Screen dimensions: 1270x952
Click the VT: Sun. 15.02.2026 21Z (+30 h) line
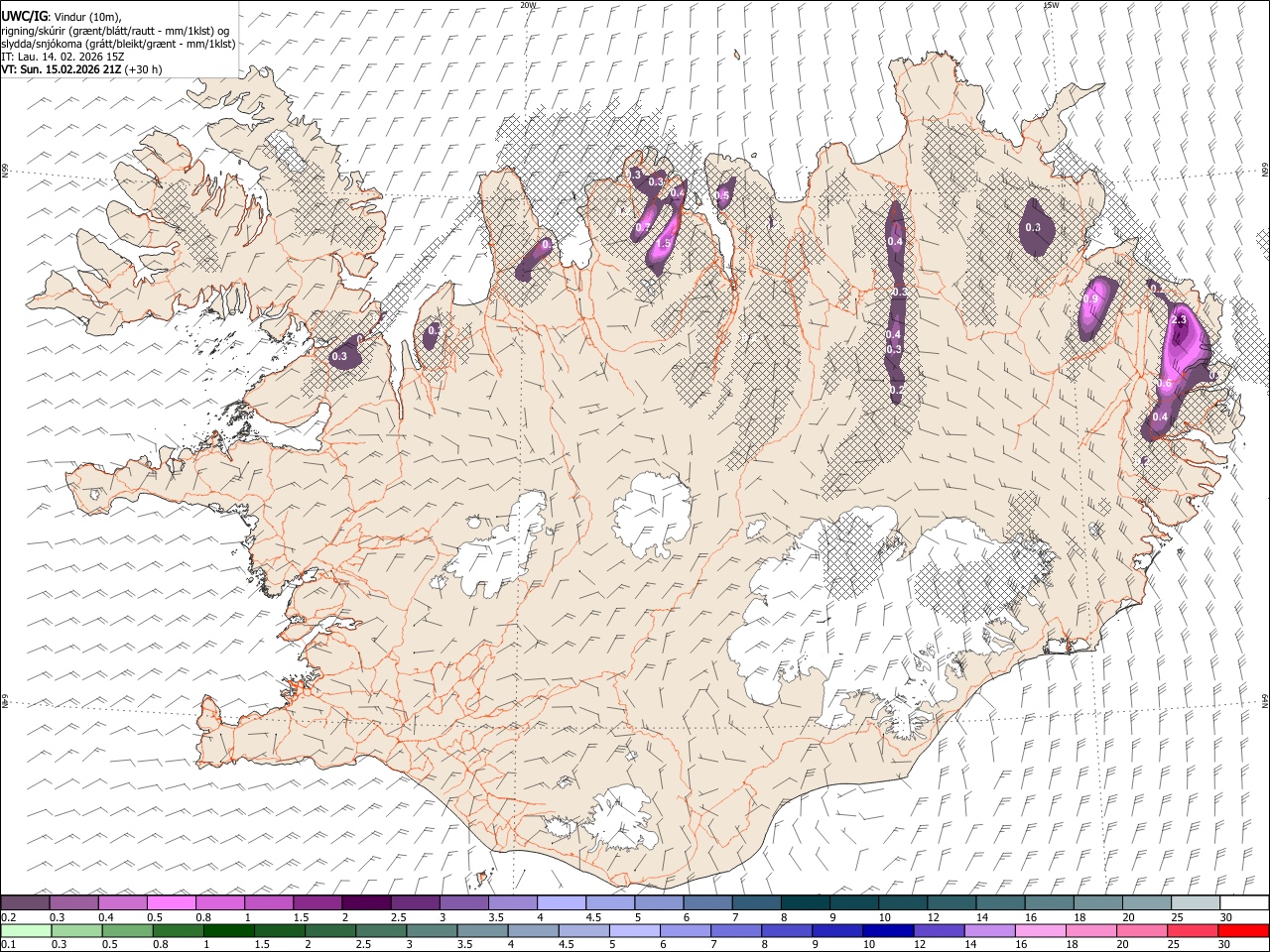[81, 69]
